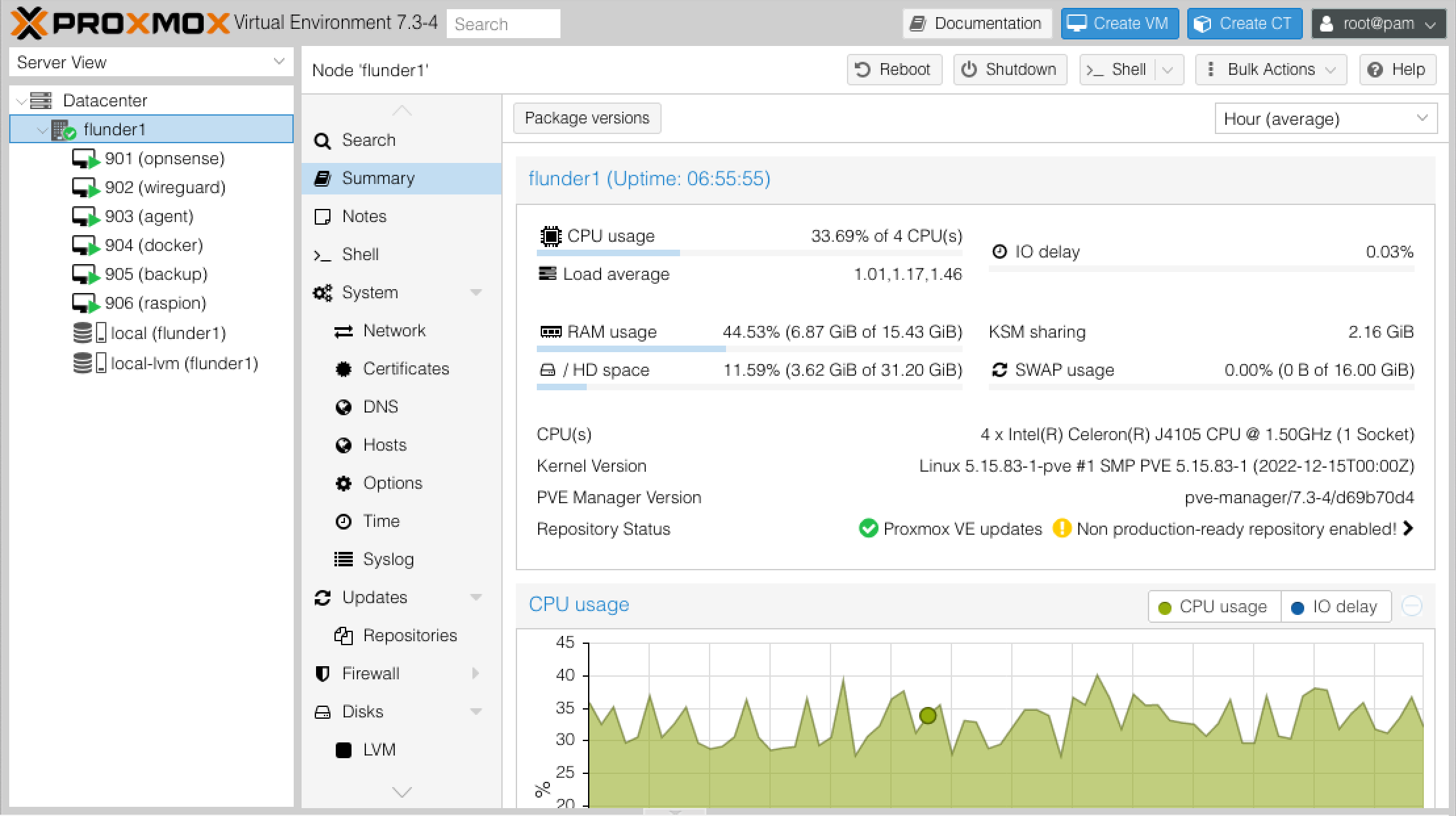Click the green Proxmox VE updates checkmark
This screenshot has width=1456, height=816.
click(x=868, y=529)
